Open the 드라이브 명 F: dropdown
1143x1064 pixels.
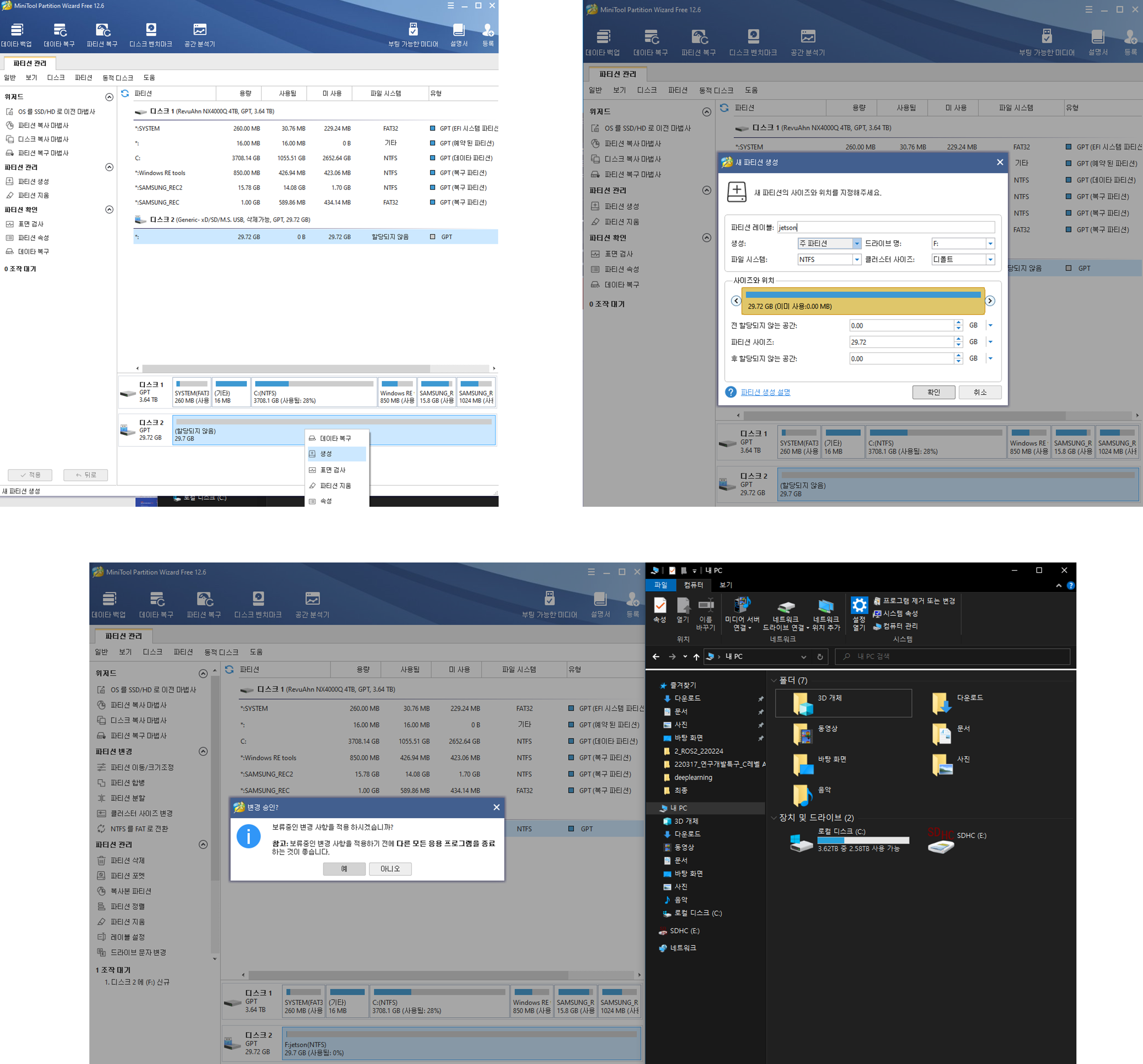(990, 244)
